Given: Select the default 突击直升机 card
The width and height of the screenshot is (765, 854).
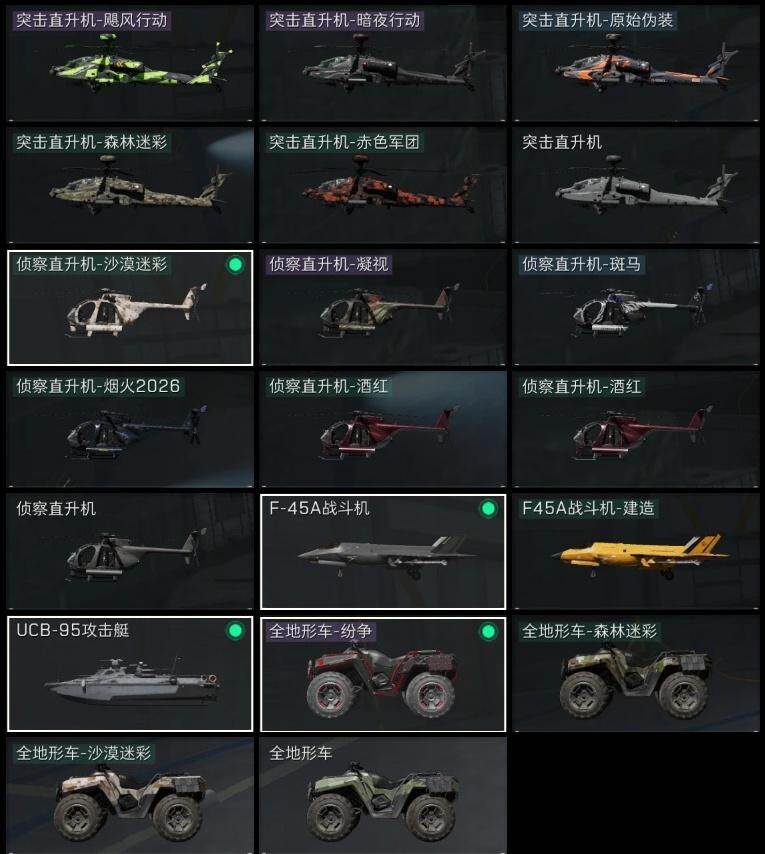Looking at the screenshot, I should pyautogui.click(x=636, y=186).
